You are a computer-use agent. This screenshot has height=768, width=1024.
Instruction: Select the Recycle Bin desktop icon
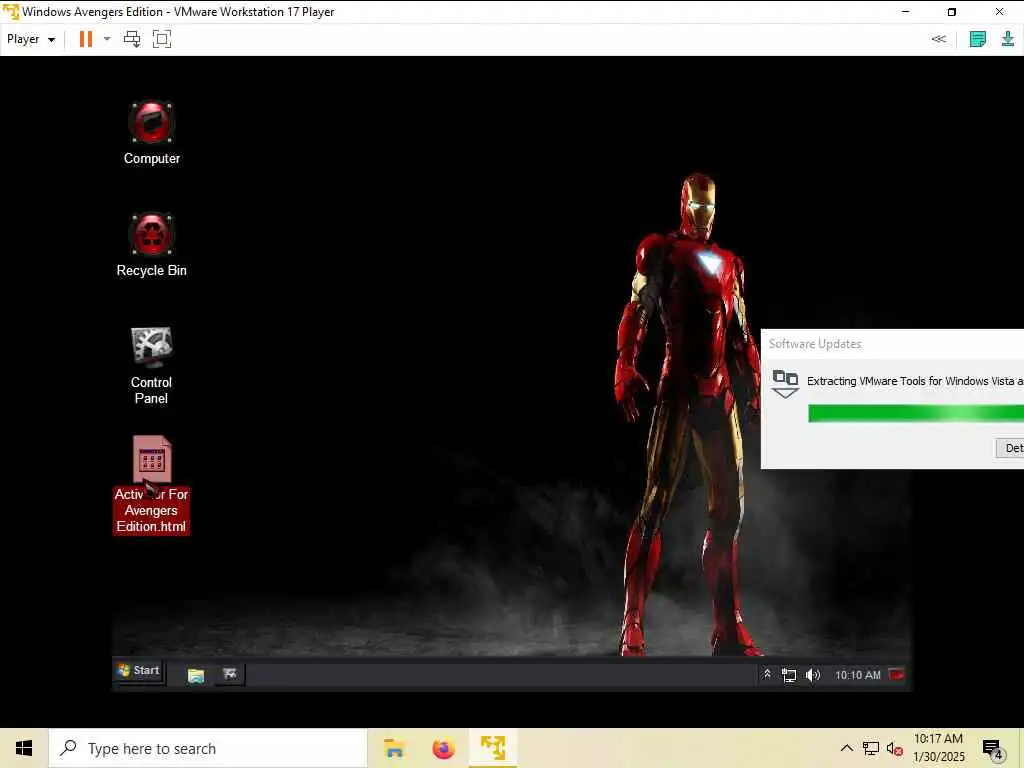click(152, 245)
